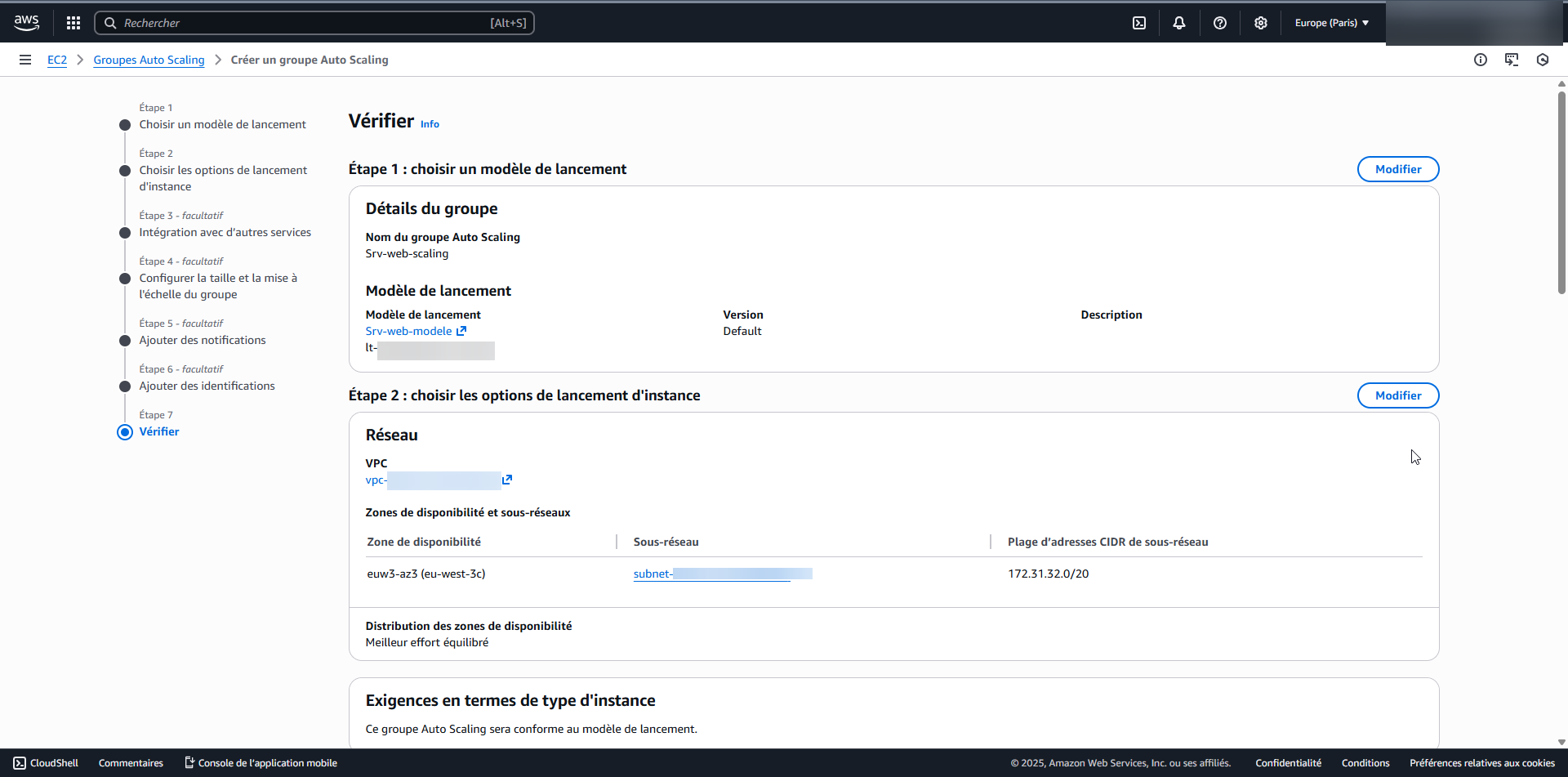
Task: Open the info panel icon at top right
Action: tap(1481, 60)
